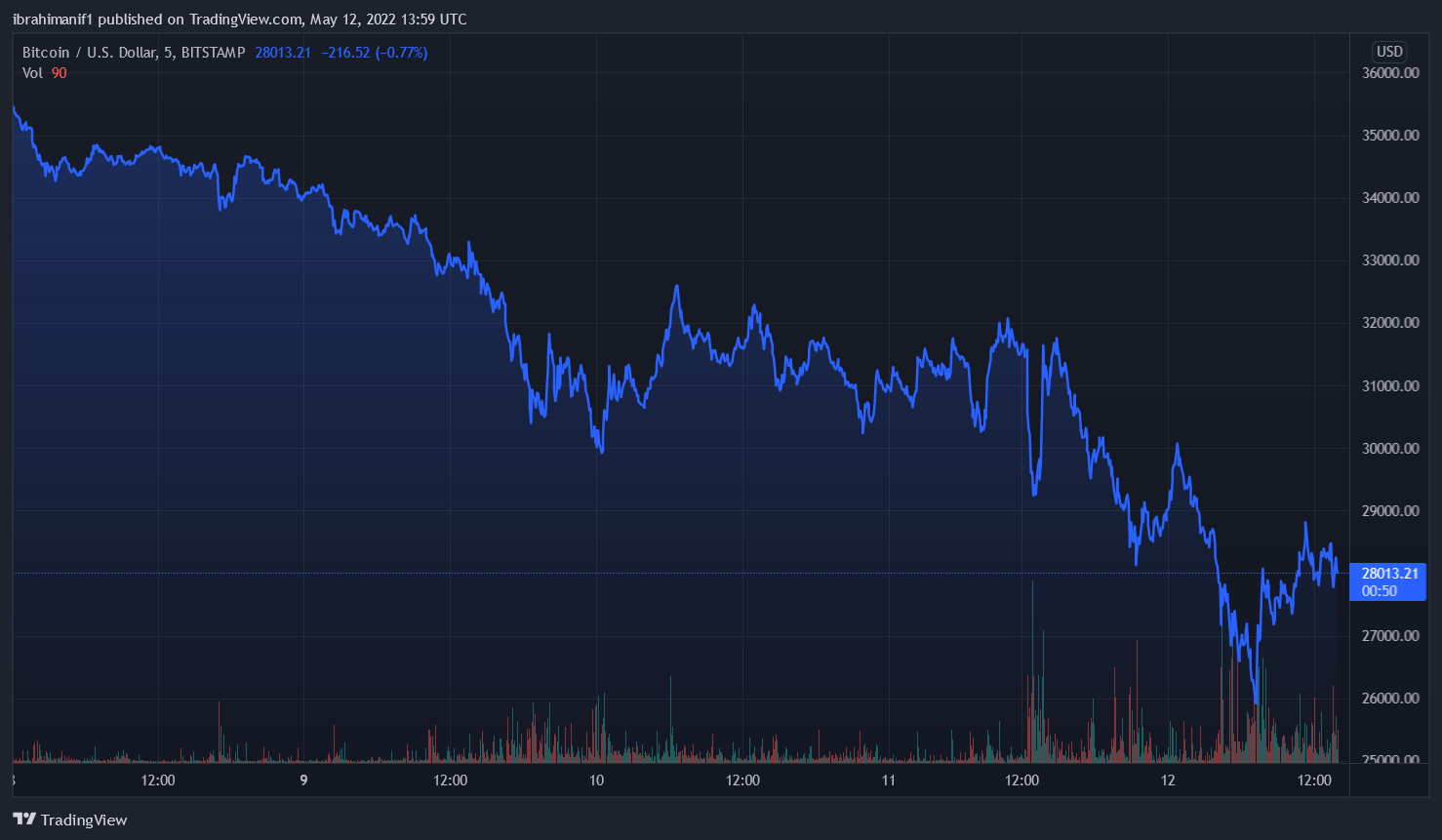Click the 30000.00 price axis label
Image resolution: width=1442 pixels, height=840 pixels.
(1390, 449)
